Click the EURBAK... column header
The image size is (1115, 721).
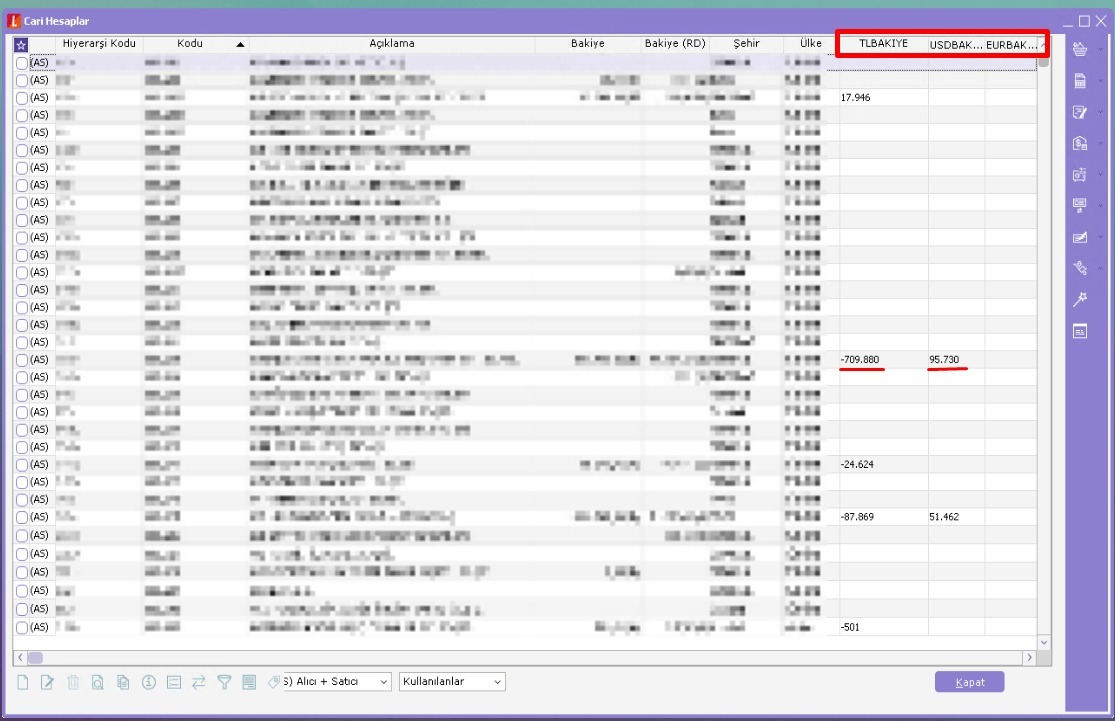[x=1010, y=45]
